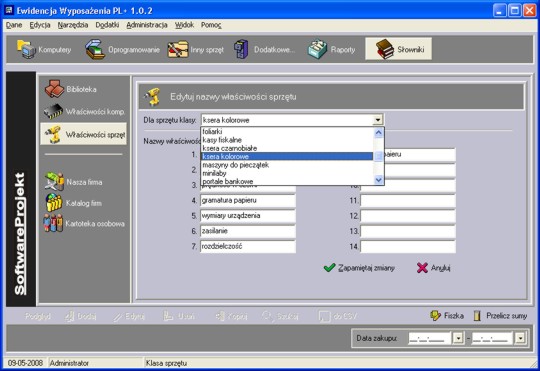
Task: Click field 4 gramatura papieru
Action: (x=248, y=200)
